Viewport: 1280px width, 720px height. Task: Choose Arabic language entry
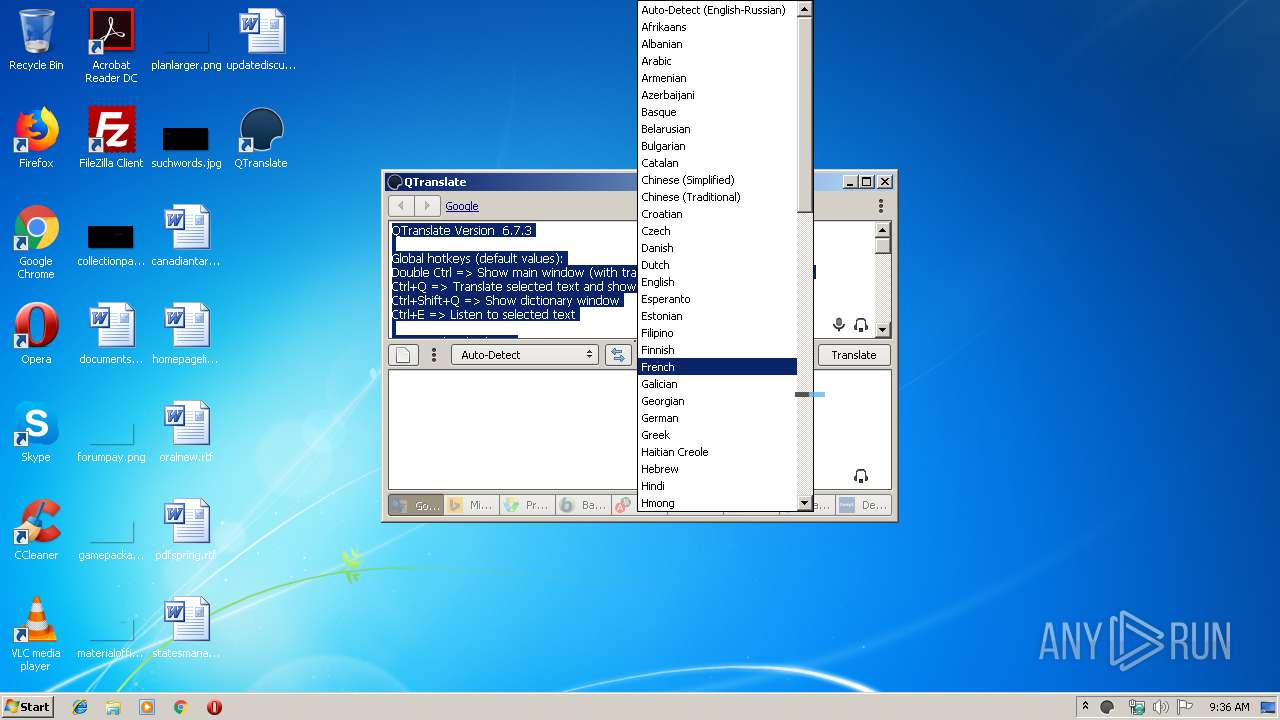[717, 61]
